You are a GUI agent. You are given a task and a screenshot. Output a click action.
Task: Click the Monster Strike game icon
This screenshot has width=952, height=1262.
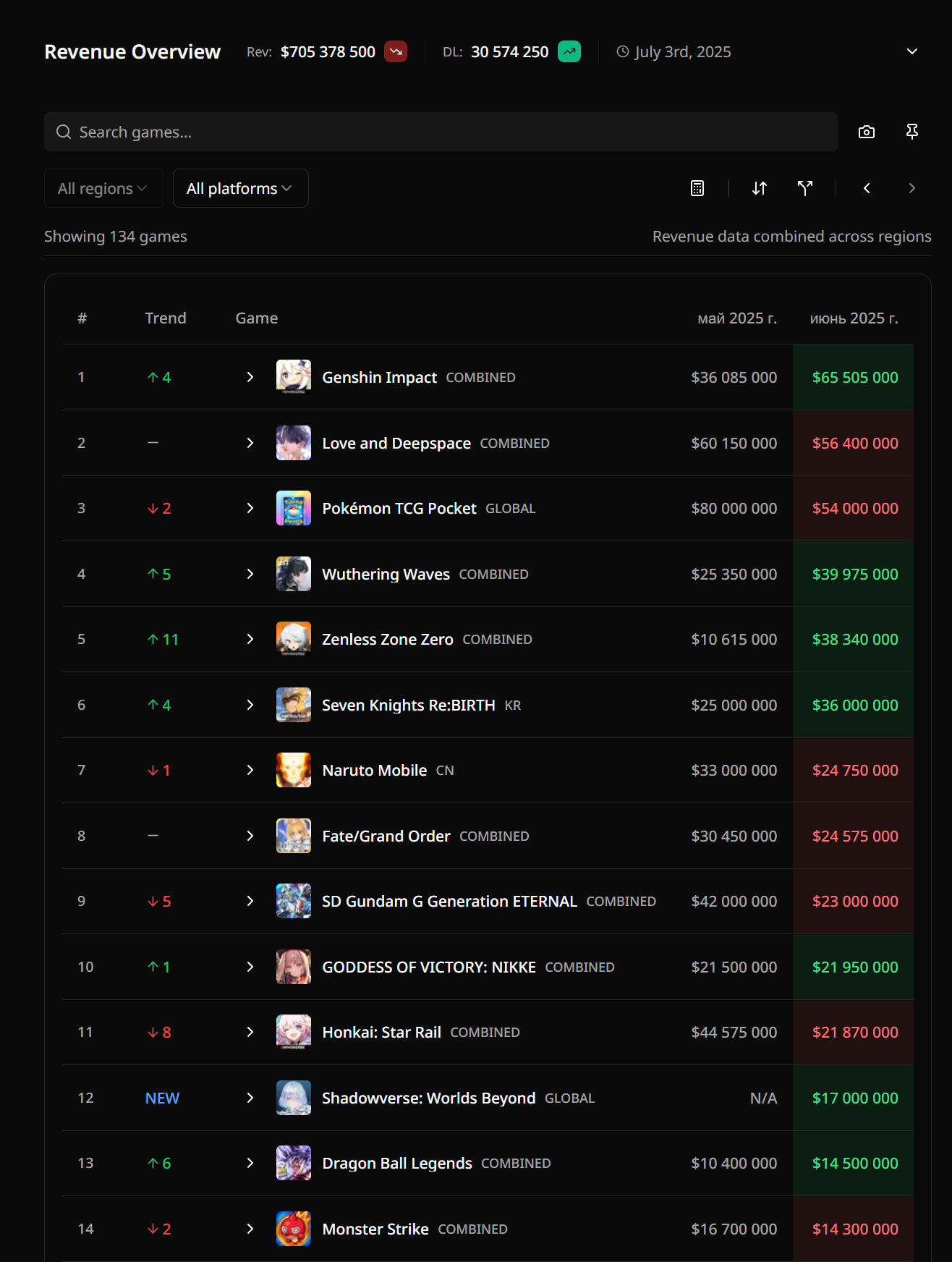[x=294, y=1229]
